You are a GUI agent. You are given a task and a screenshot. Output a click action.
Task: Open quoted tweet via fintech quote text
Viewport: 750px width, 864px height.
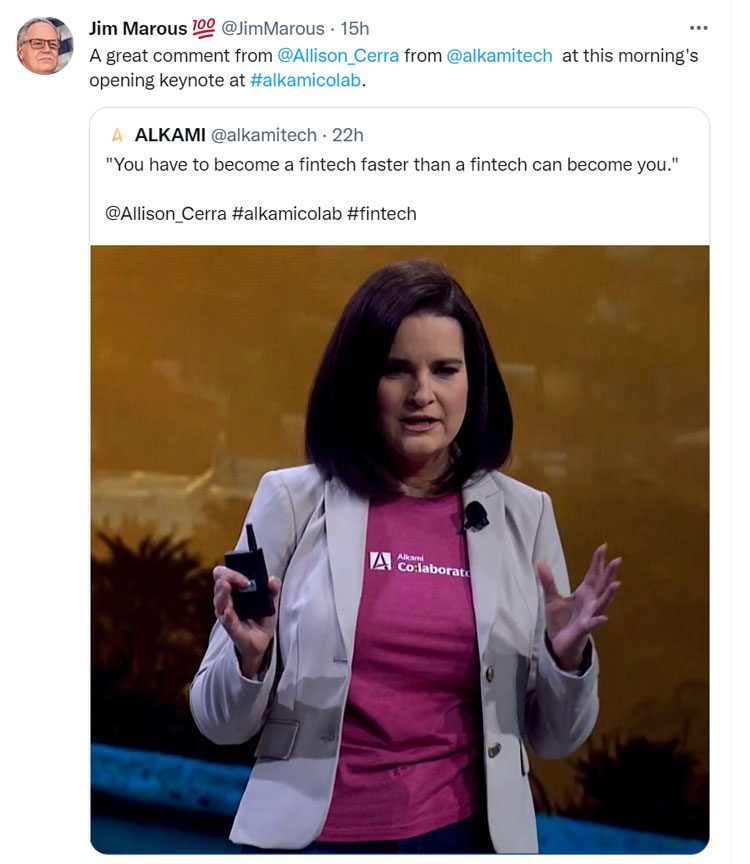(392, 165)
